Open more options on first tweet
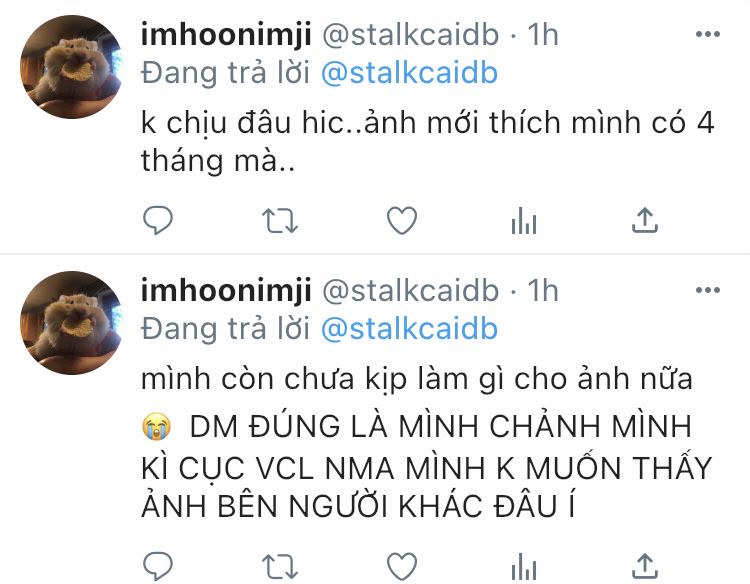 click(x=708, y=34)
